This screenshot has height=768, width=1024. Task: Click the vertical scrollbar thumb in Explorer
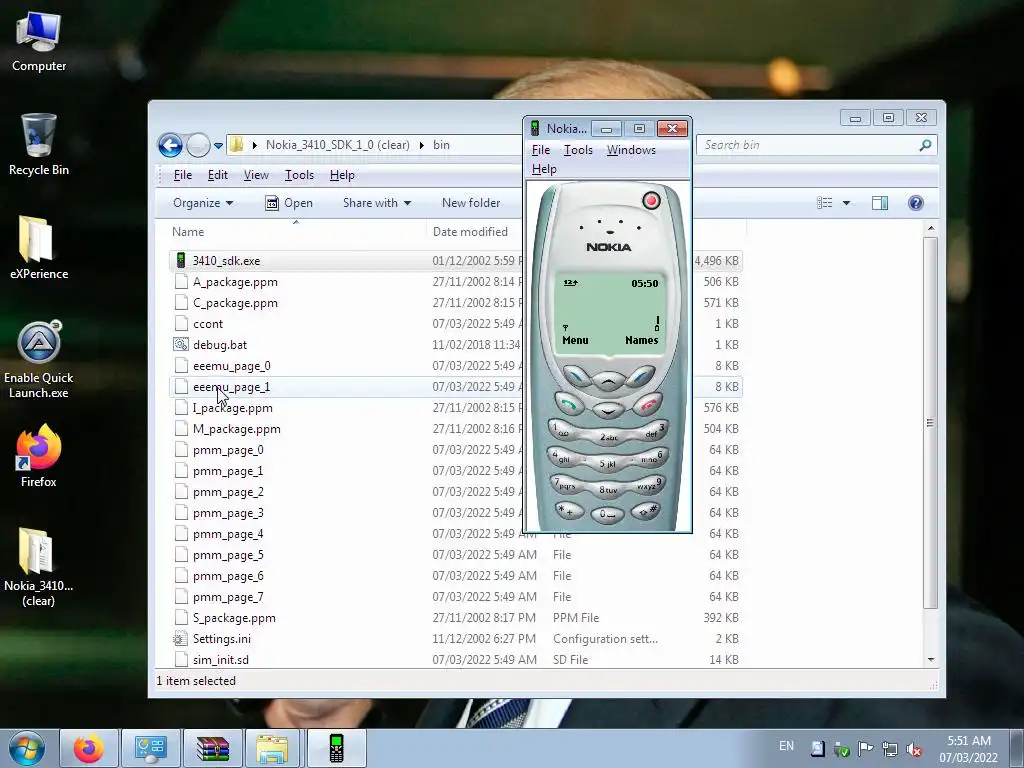click(931, 423)
